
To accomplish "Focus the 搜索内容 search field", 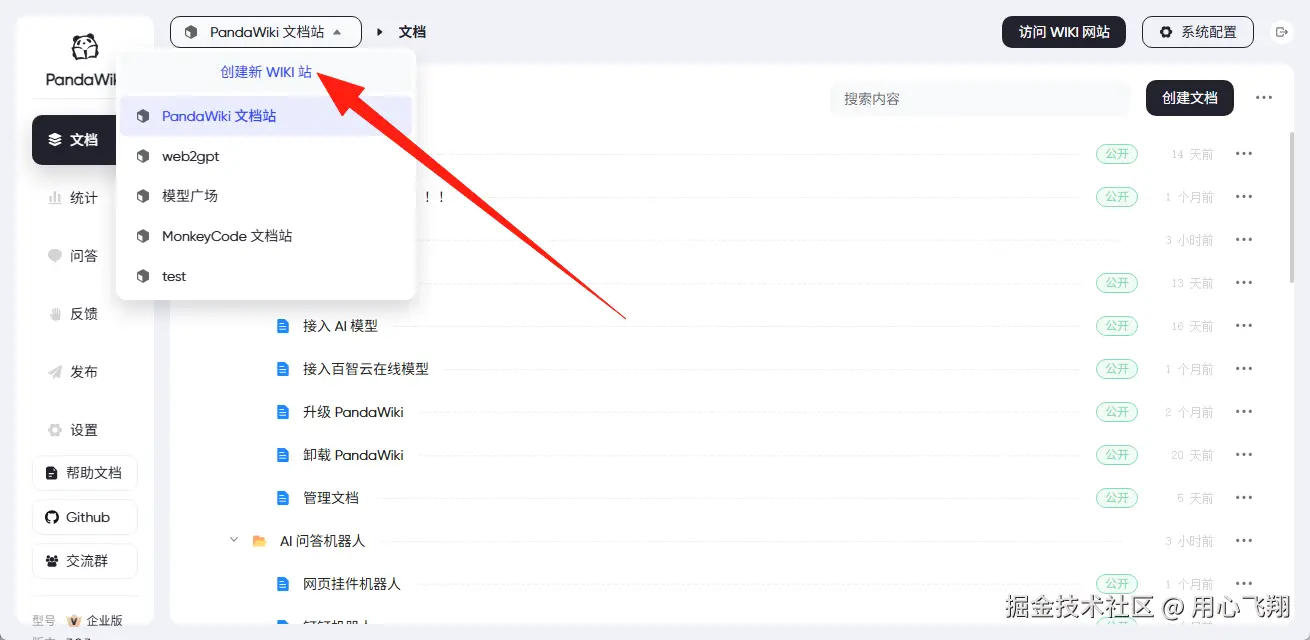I will (x=981, y=98).
